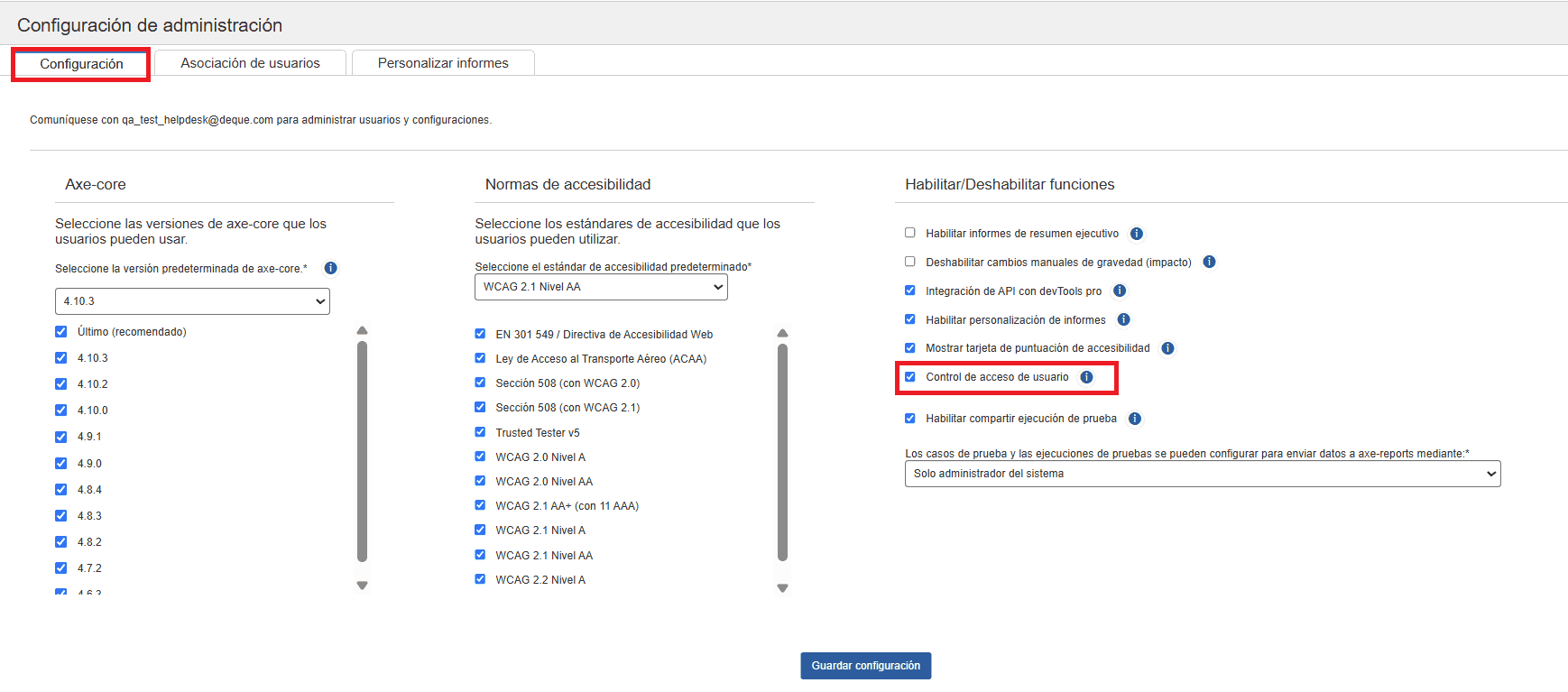Click info icon for Deshabilitar cambios manuales de gravedad
1568x692 pixels.
pos(1209,262)
